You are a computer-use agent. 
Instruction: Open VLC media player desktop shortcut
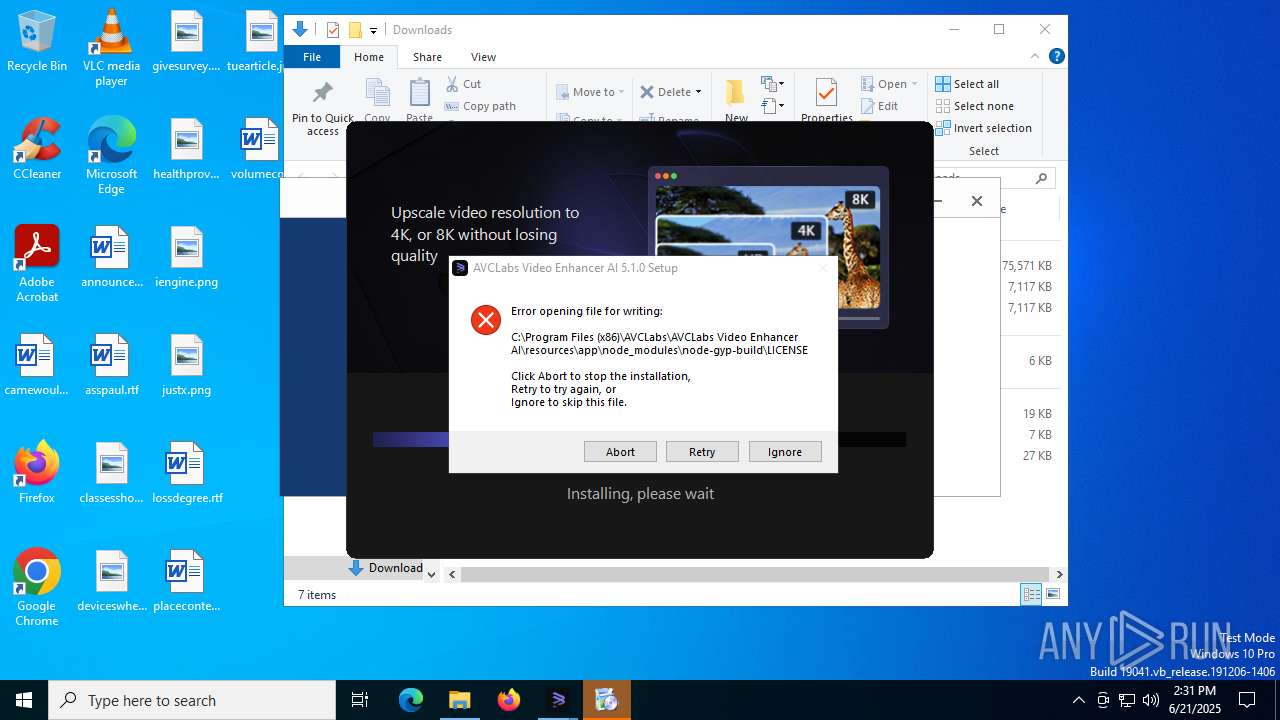pyautogui.click(x=111, y=47)
